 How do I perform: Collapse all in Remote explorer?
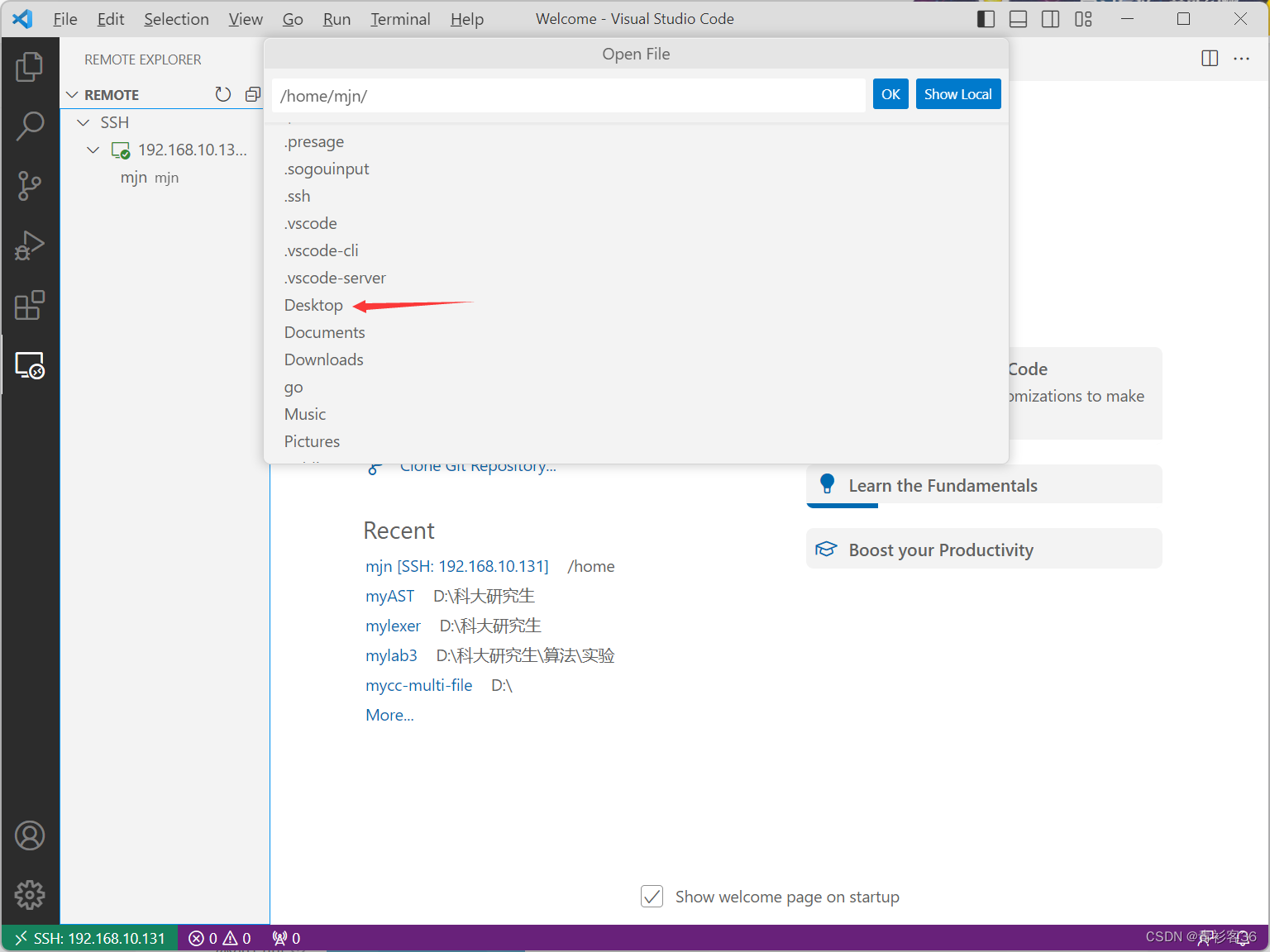pos(253,94)
